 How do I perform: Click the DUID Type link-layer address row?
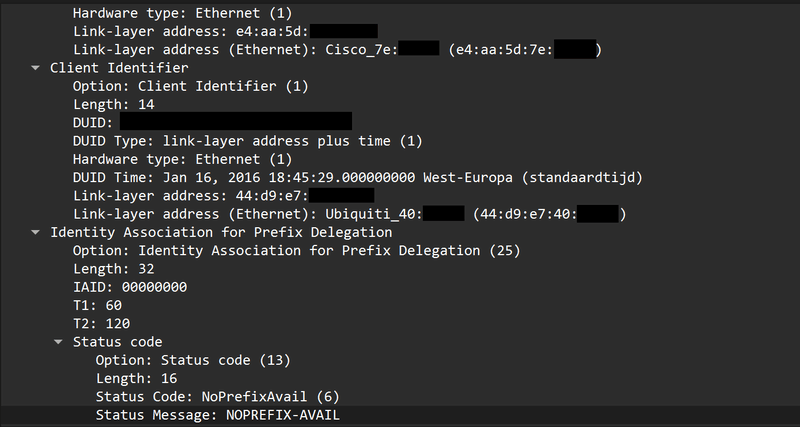coord(248,140)
